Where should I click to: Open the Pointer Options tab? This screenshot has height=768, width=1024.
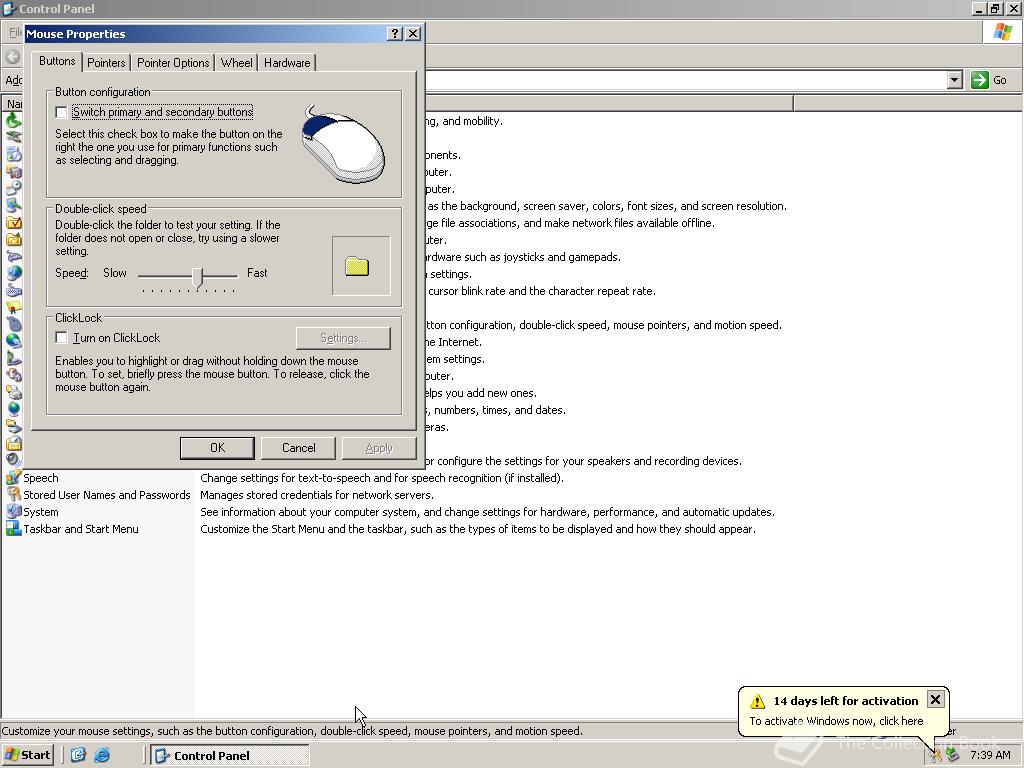coord(173,63)
